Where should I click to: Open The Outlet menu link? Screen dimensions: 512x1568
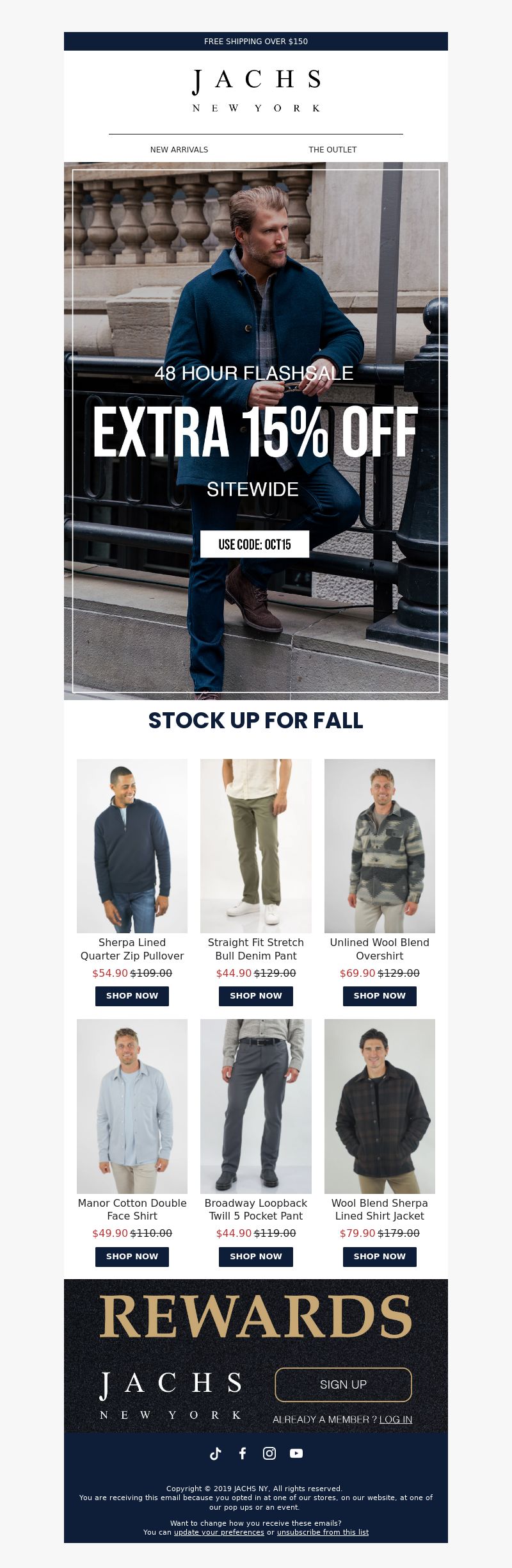point(333,150)
